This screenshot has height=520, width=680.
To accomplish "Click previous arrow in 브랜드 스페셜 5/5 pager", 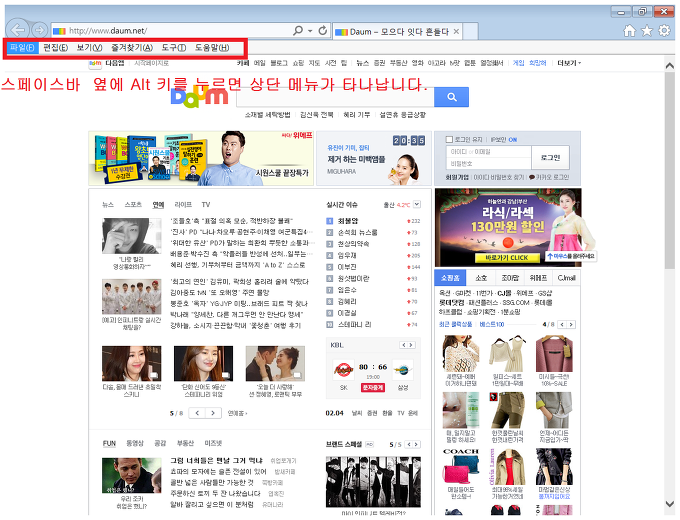I will [x=409, y=445].
